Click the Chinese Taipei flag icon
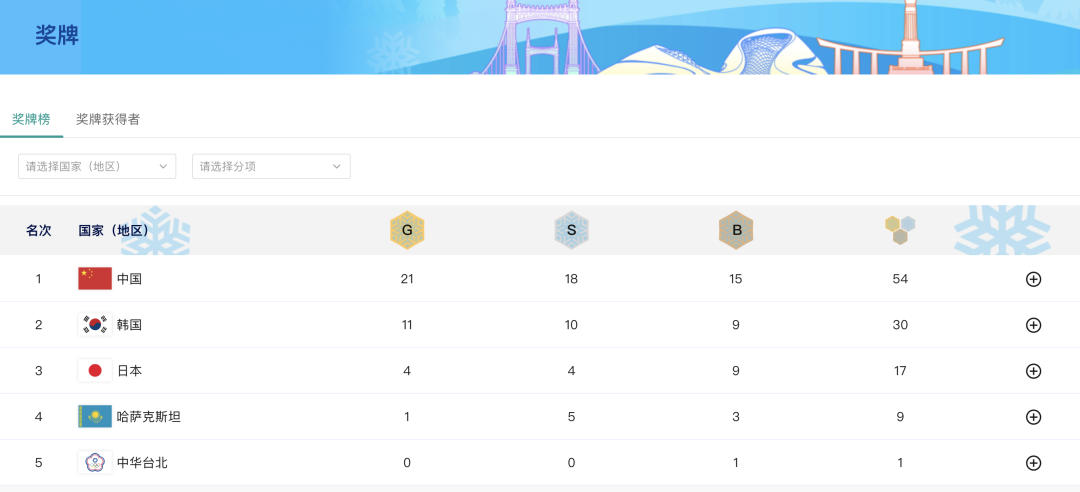 tap(95, 463)
